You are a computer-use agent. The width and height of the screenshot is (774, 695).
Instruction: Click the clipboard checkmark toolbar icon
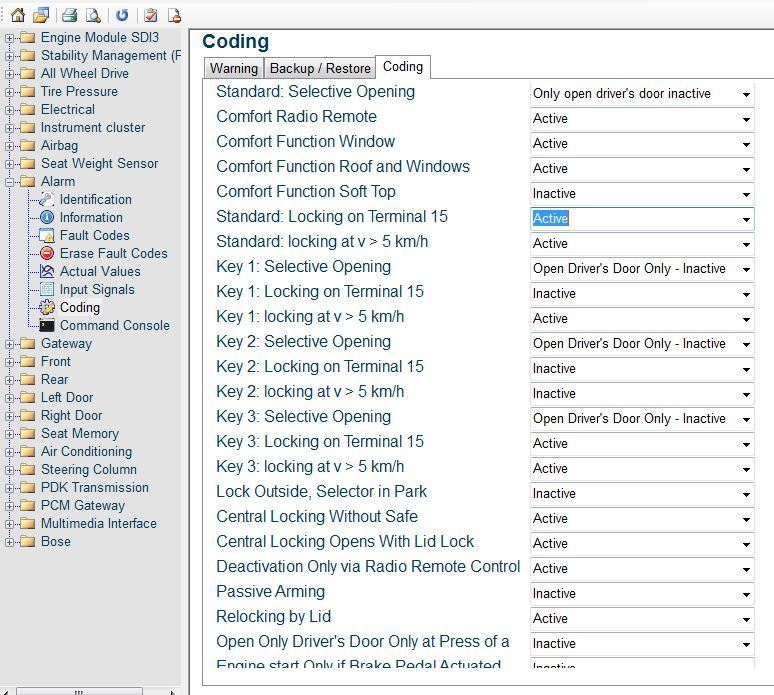click(150, 15)
